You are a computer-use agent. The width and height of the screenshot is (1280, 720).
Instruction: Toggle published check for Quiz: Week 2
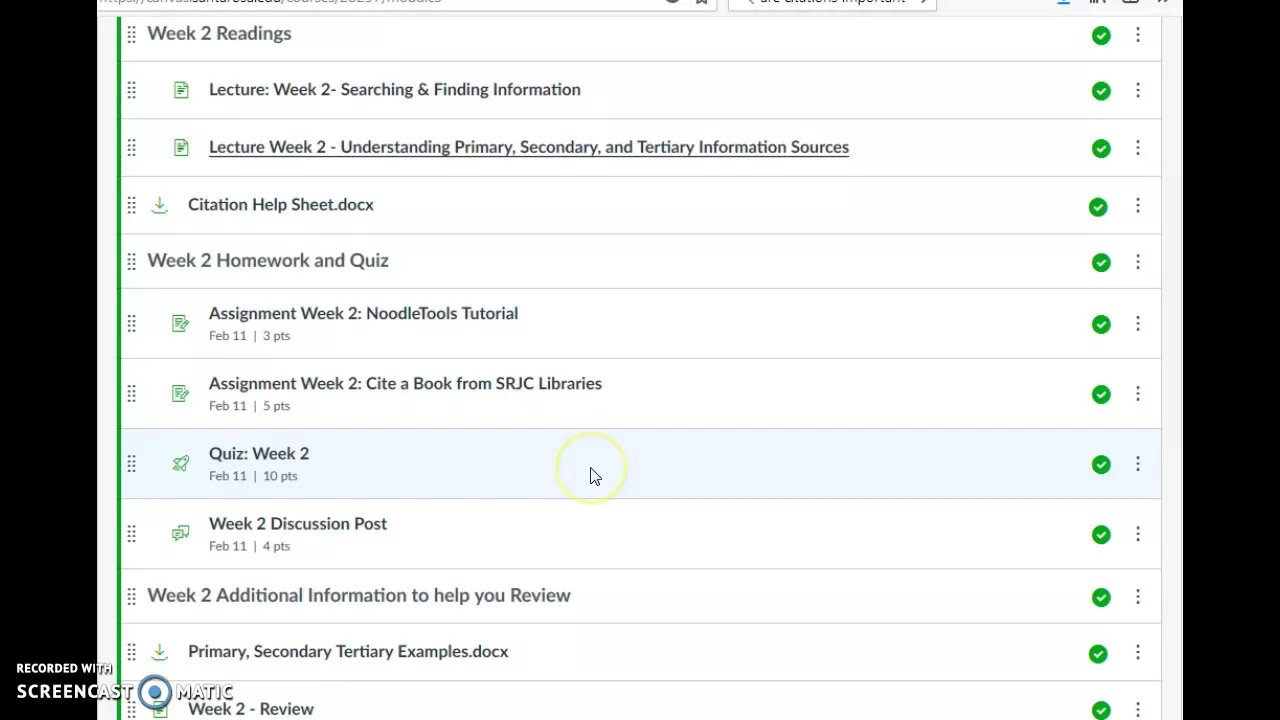coord(1101,465)
